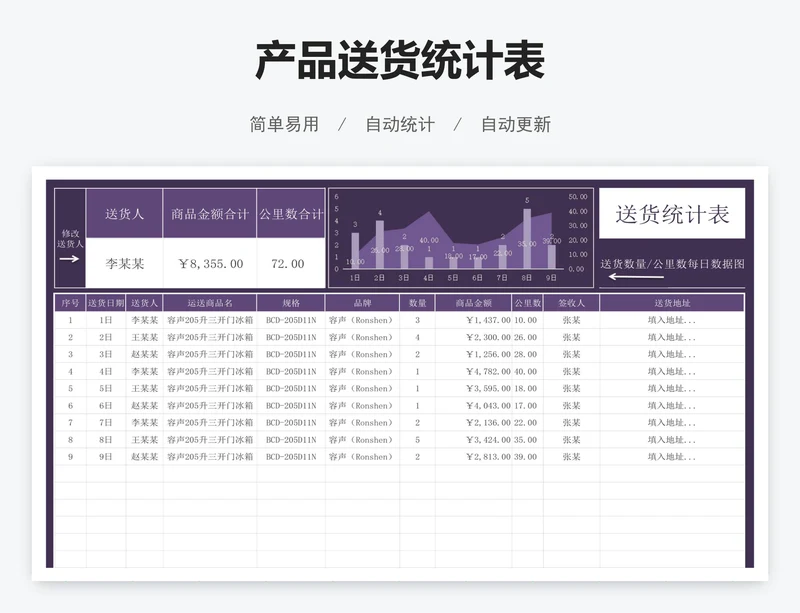Click the ¥8,355.00 total amount cell

point(210,263)
